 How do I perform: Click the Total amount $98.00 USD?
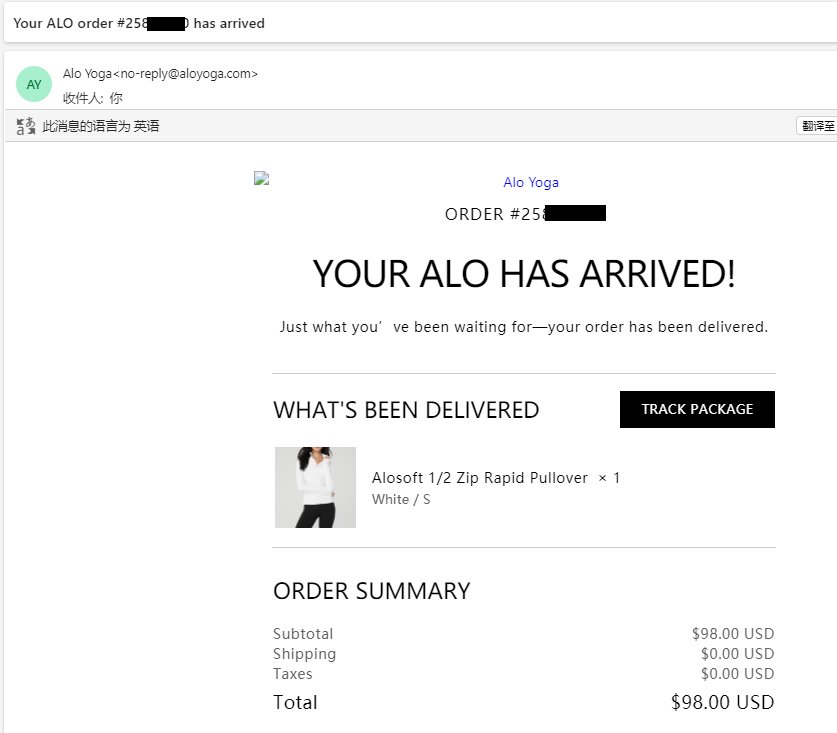coord(722,702)
